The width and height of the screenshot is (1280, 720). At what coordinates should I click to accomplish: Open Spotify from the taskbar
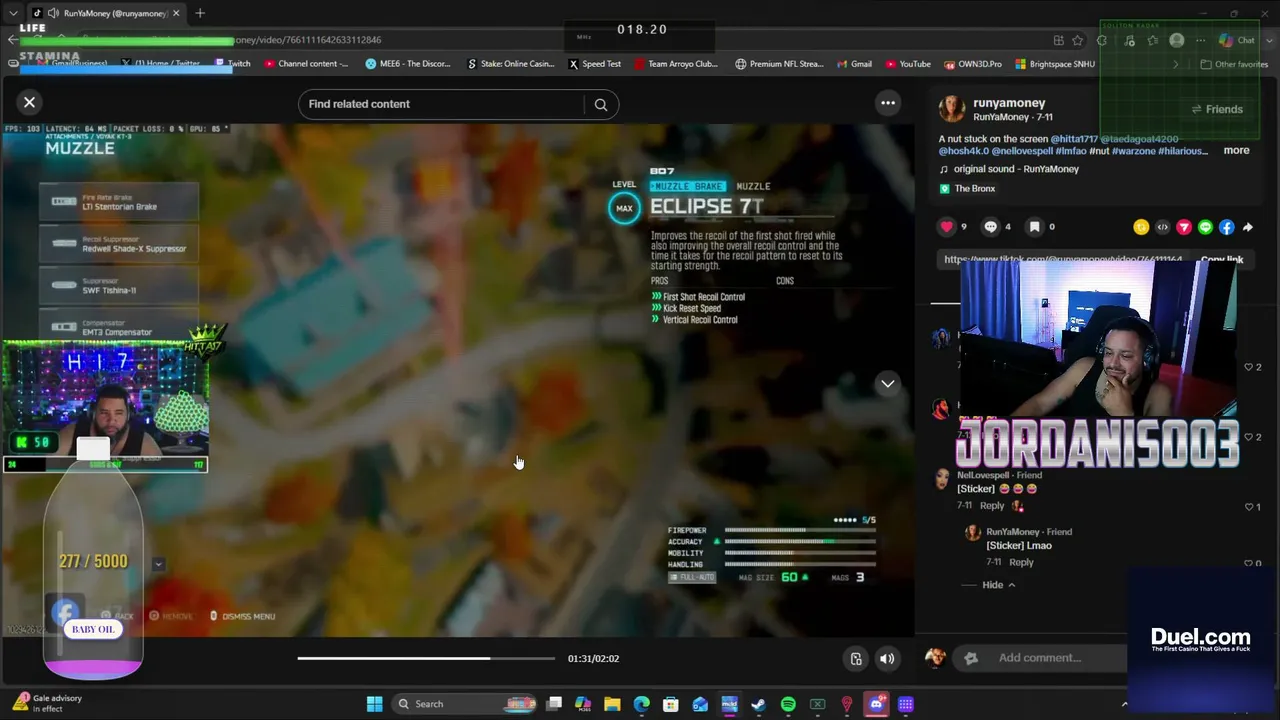[788, 704]
